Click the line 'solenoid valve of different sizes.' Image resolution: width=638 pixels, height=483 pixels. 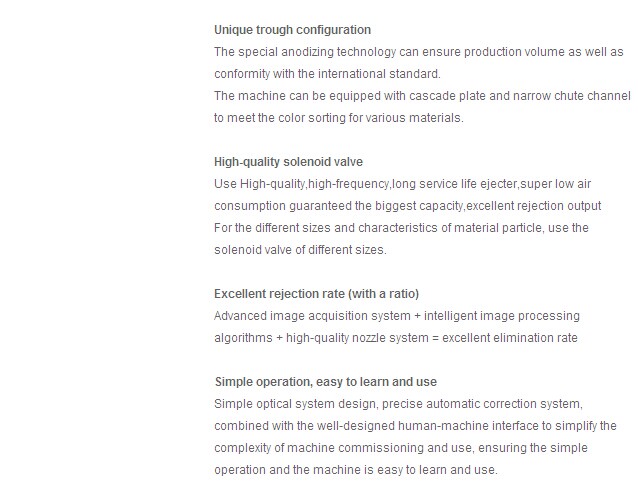click(300, 250)
